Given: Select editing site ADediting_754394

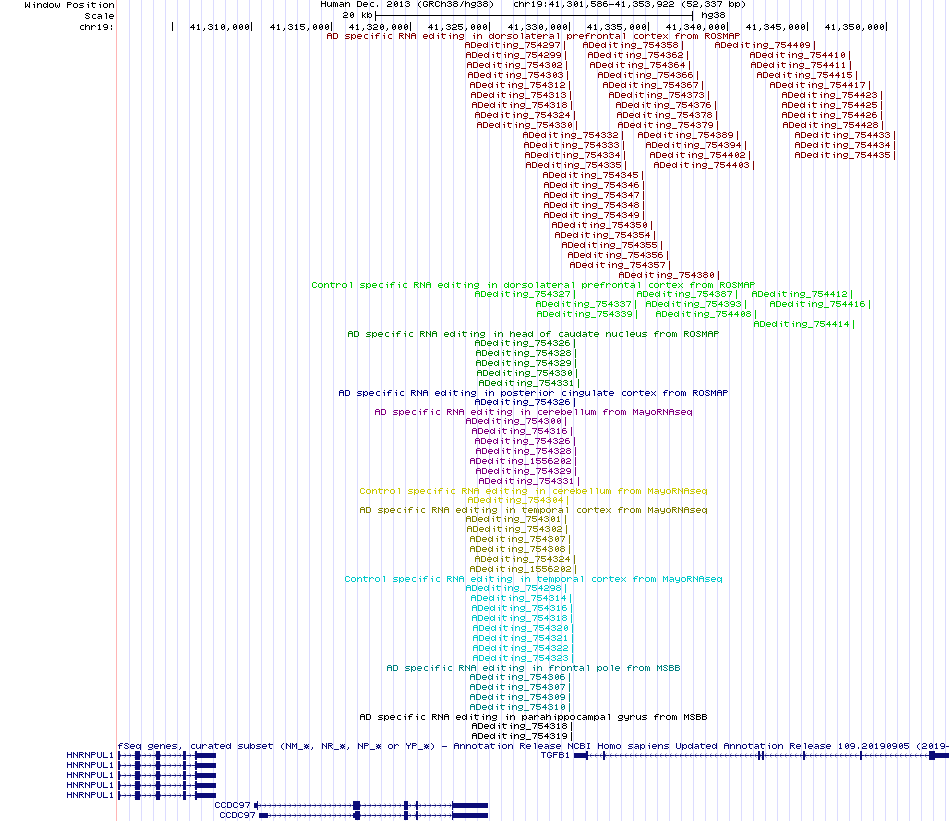Looking at the screenshot, I should 696,145.
